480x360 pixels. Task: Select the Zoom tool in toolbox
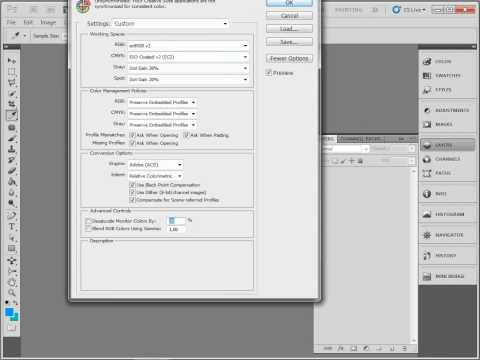coord(12,293)
